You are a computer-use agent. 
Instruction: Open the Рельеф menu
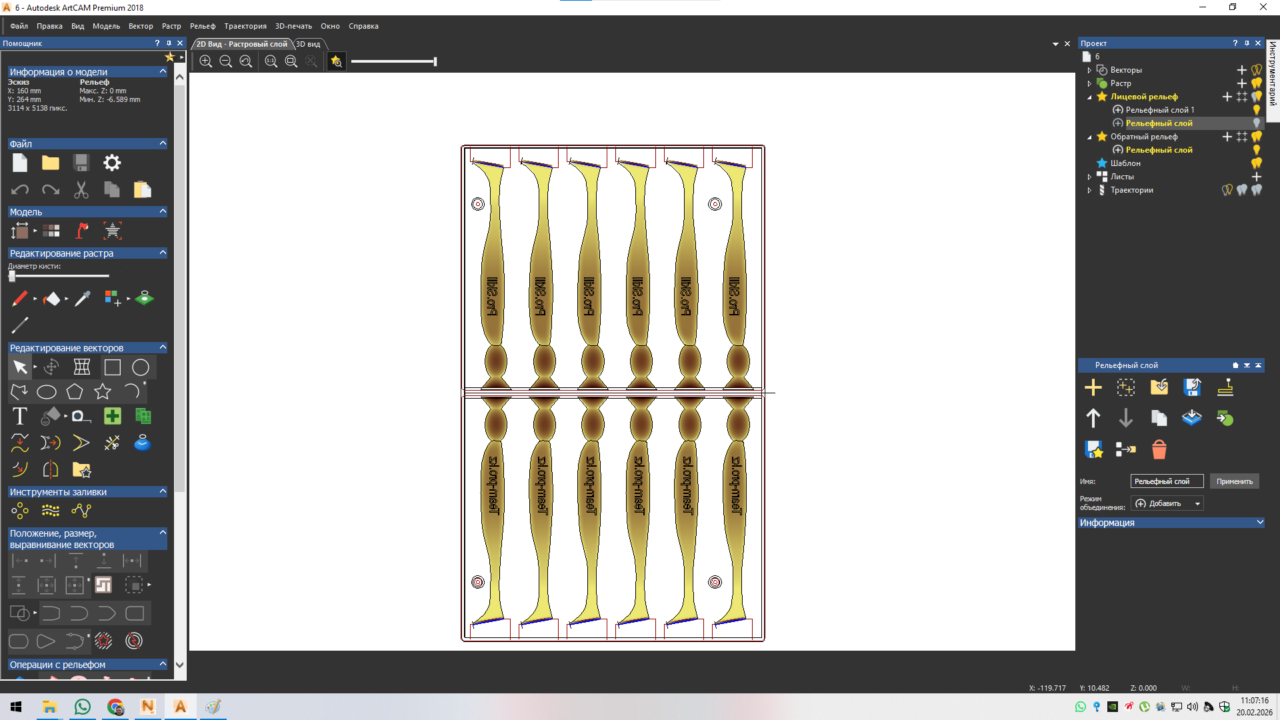pyautogui.click(x=202, y=26)
